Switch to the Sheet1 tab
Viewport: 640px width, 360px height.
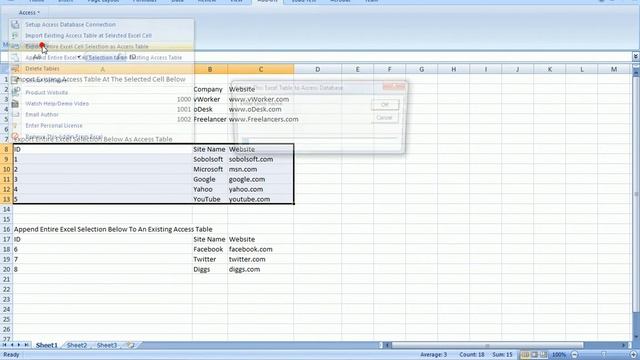click(x=47, y=345)
